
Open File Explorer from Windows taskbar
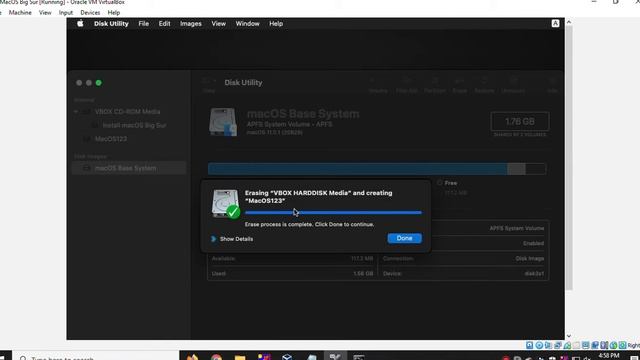pos(240,357)
